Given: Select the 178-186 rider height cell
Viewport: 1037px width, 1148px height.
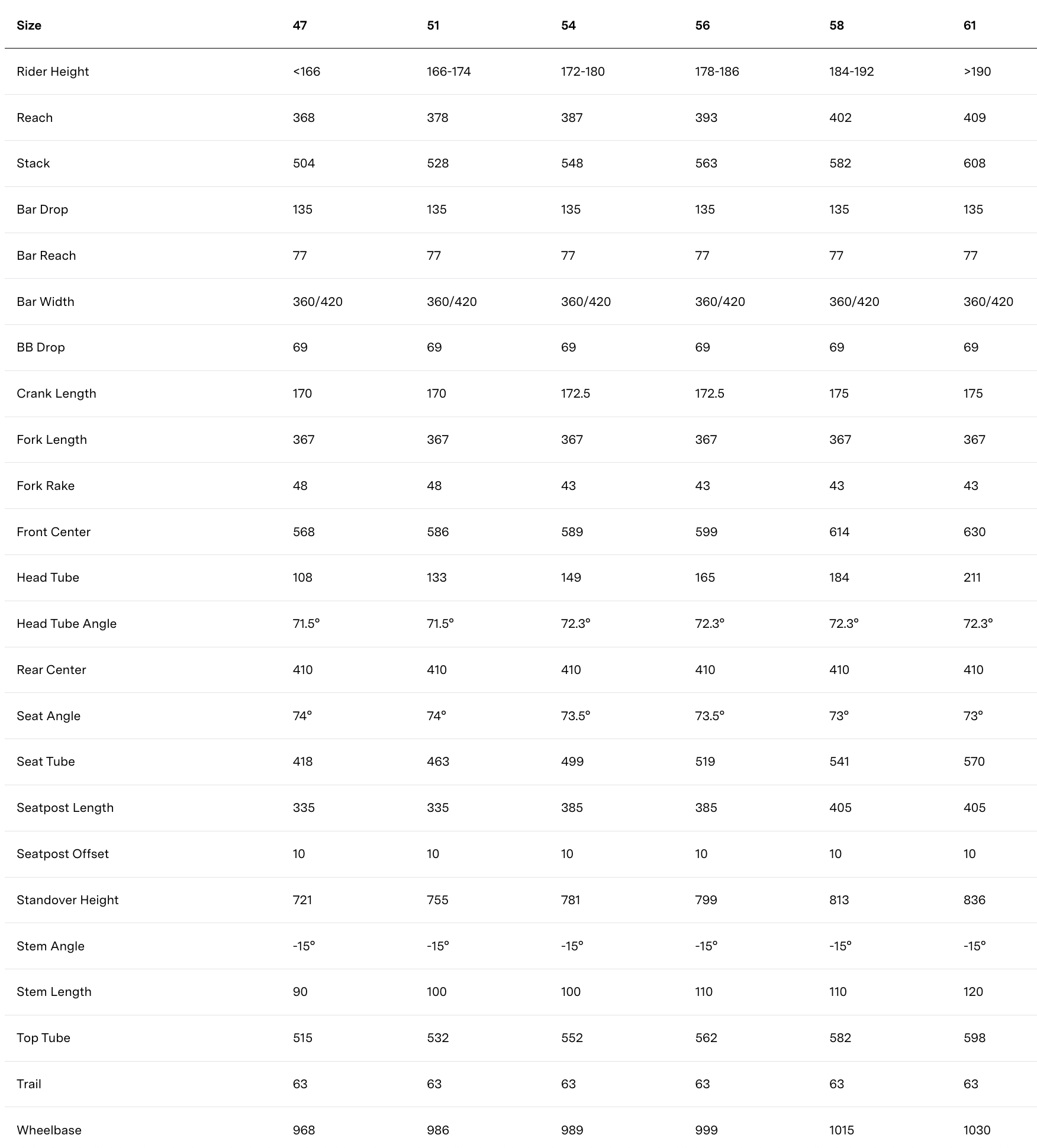Looking at the screenshot, I should (717, 72).
